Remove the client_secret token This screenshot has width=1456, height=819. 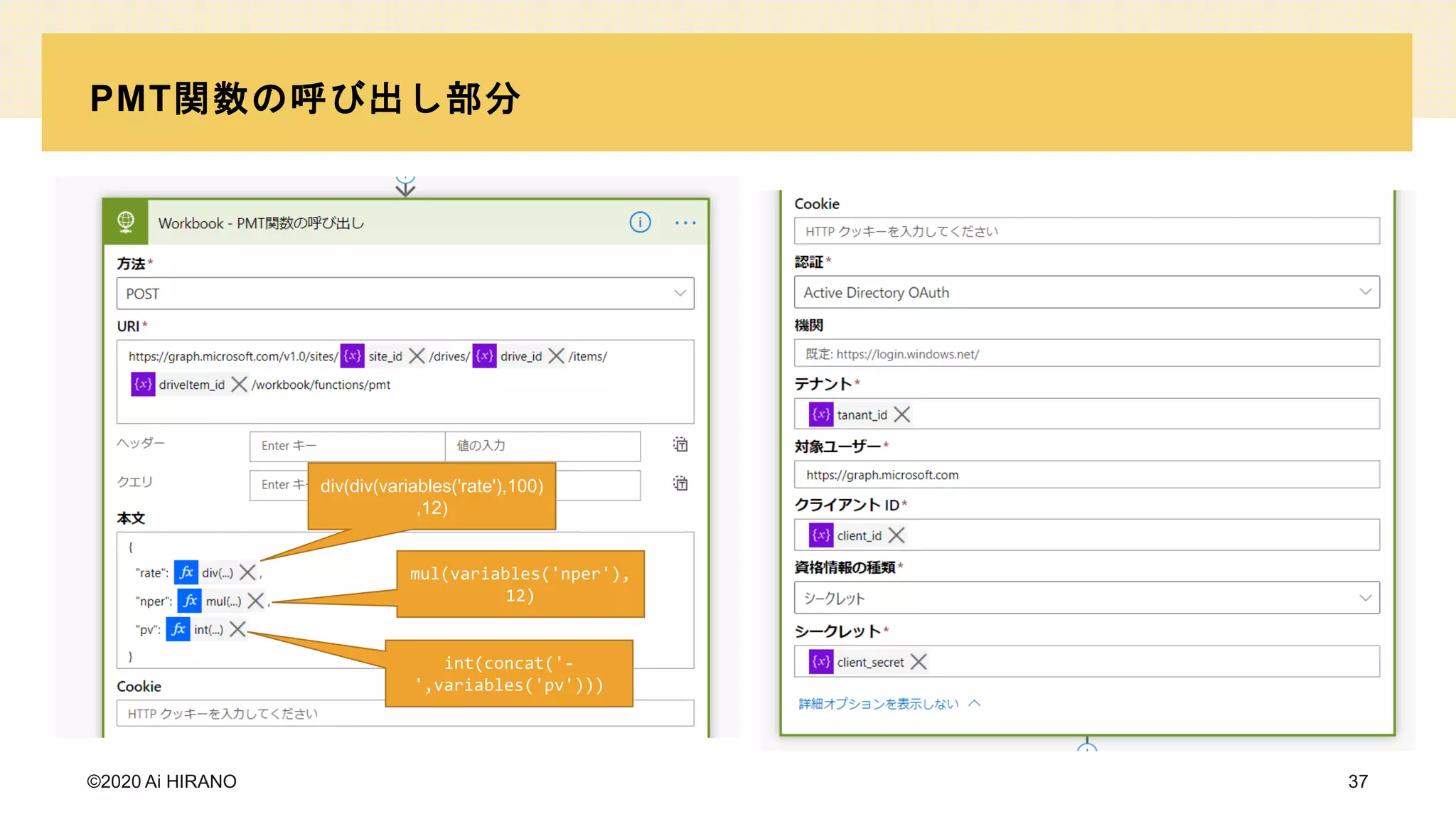pyautogui.click(x=919, y=662)
